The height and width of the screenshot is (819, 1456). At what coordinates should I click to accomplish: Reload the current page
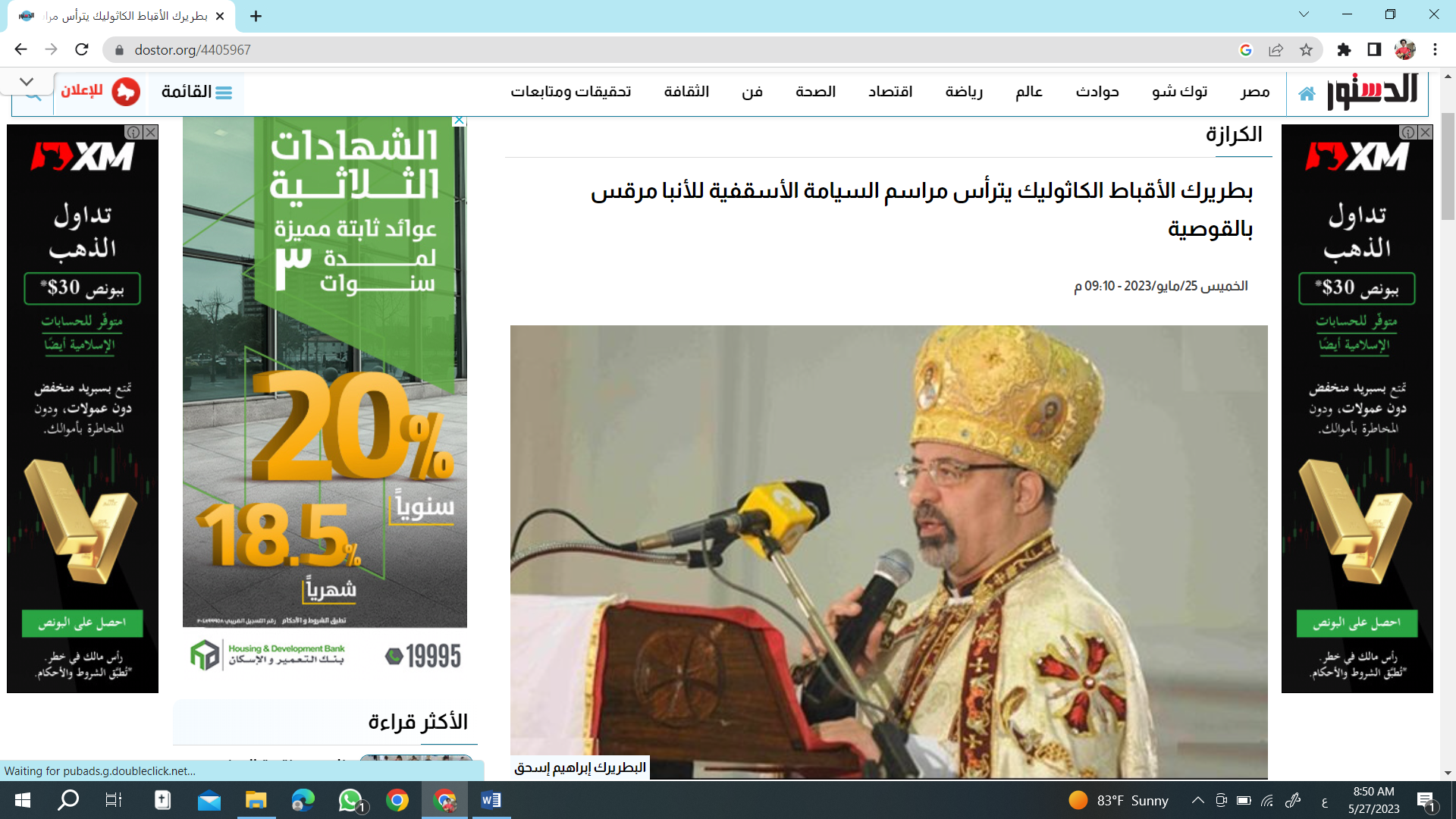coord(82,49)
